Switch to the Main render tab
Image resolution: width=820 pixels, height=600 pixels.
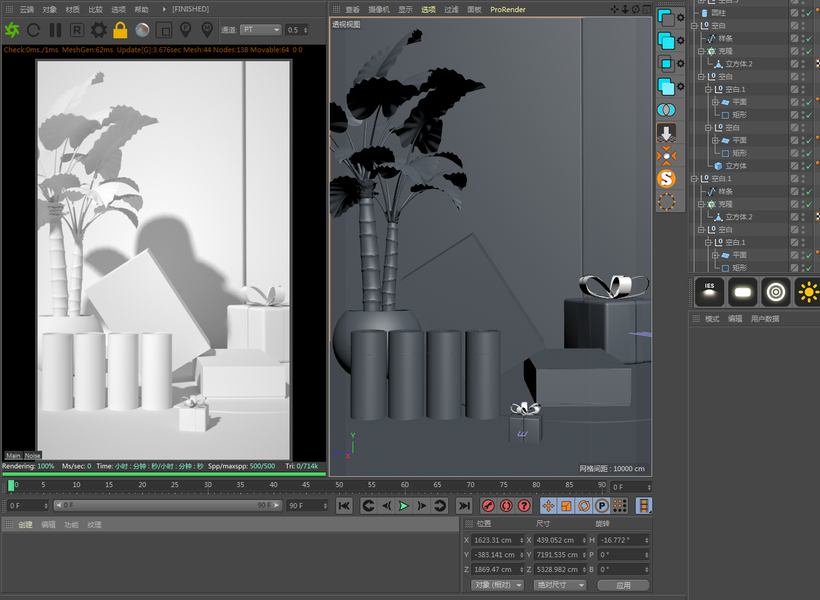(13, 456)
